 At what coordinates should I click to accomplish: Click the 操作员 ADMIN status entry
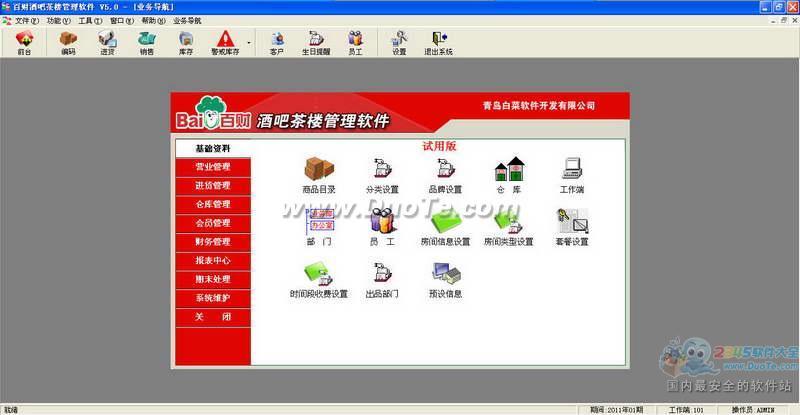click(x=753, y=410)
